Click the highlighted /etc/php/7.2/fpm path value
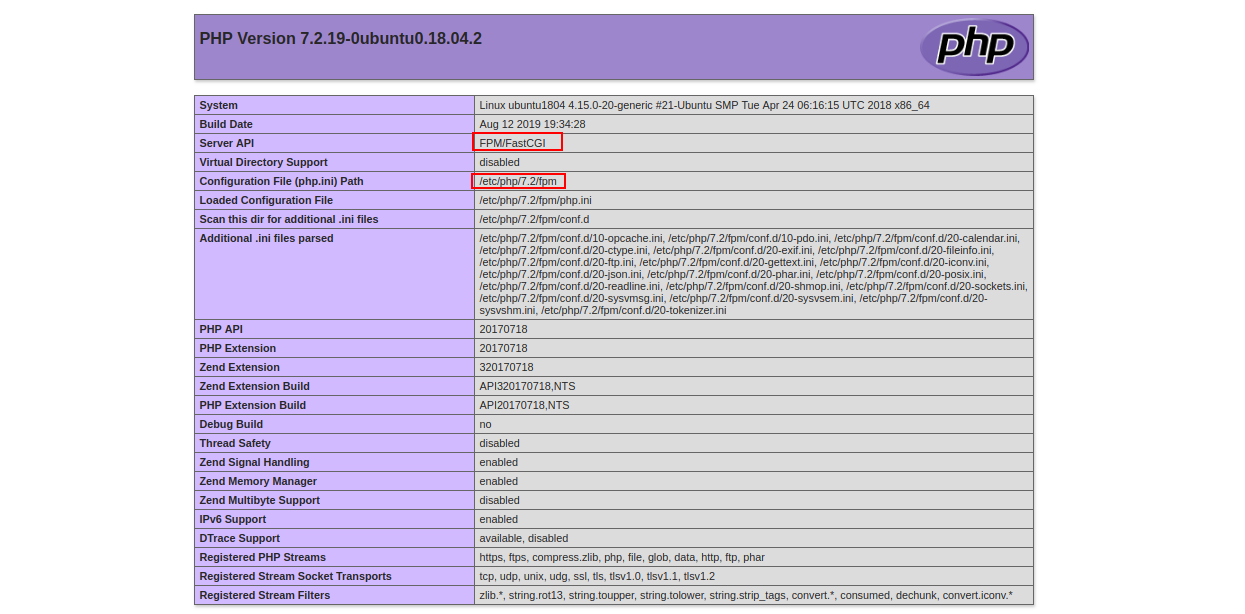The width and height of the screenshot is (1245, 614). (x=518, y=181)
